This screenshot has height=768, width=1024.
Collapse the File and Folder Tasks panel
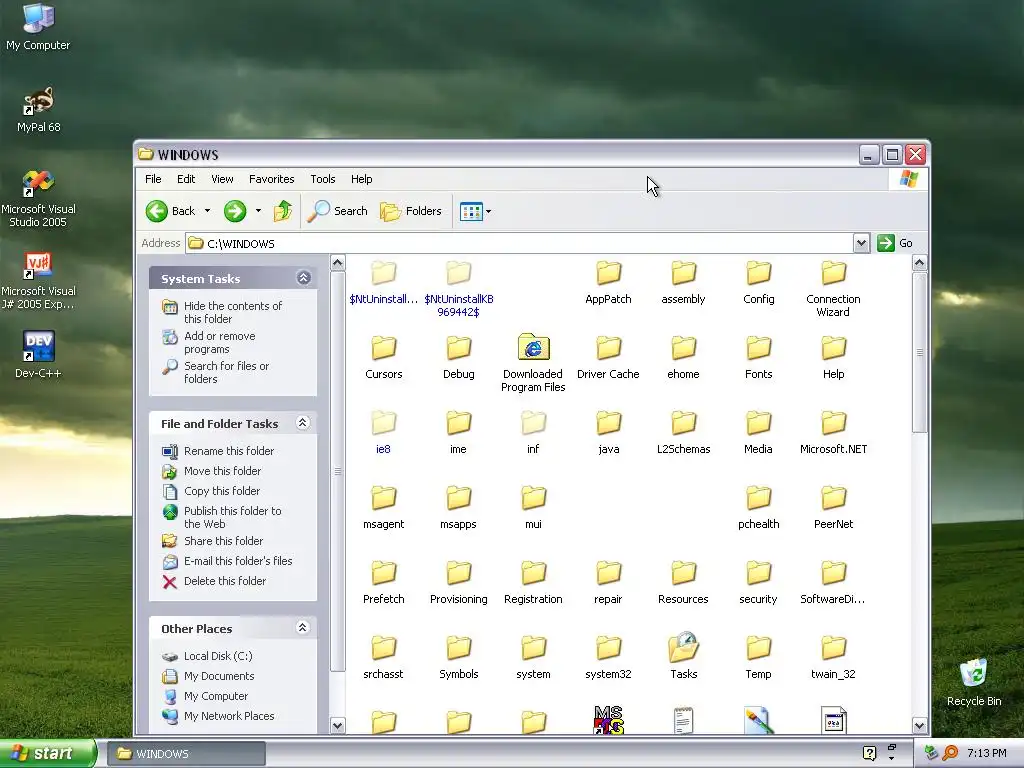[x=302, y=423]
